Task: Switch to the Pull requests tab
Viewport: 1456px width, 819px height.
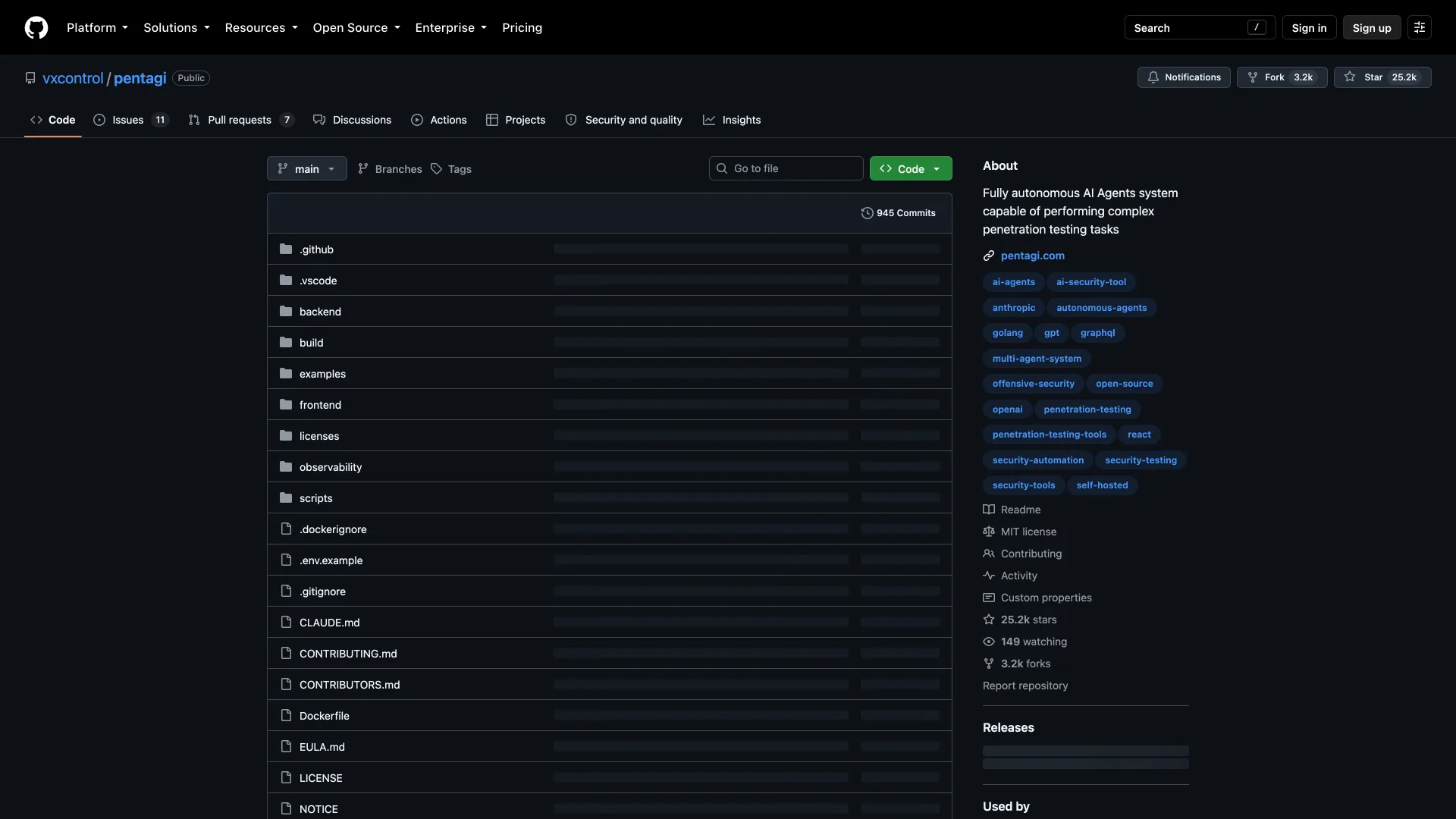Action: [240, 120]
